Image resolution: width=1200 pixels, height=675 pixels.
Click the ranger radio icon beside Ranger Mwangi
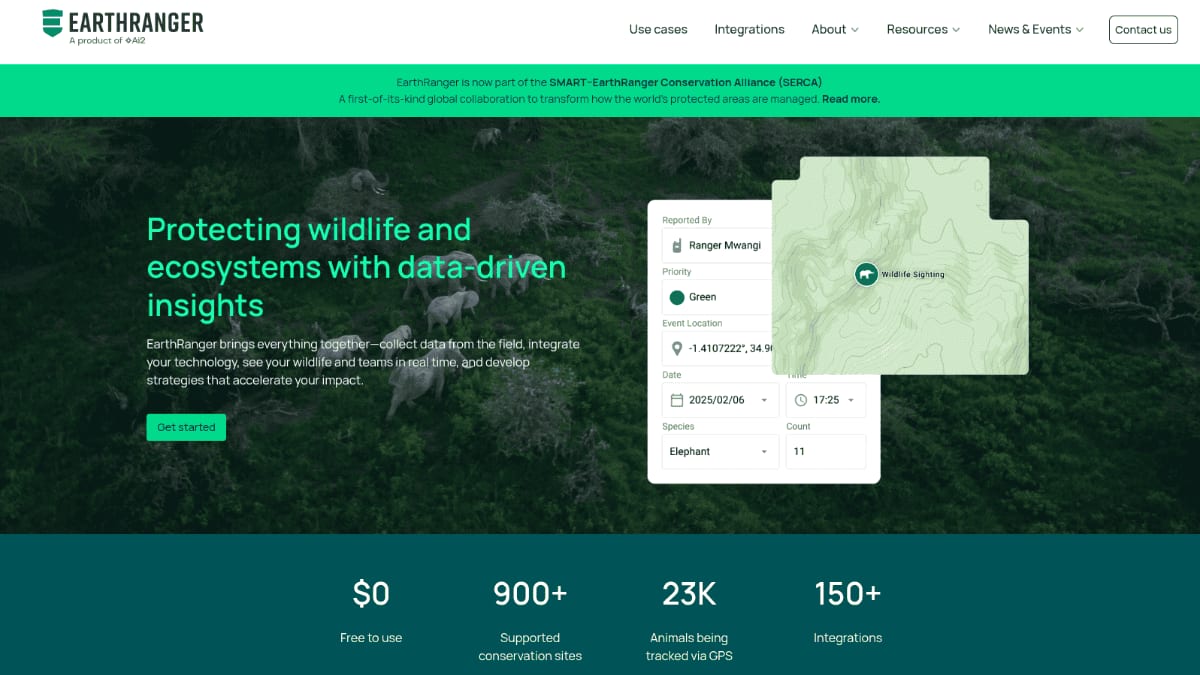pos(677,245)
